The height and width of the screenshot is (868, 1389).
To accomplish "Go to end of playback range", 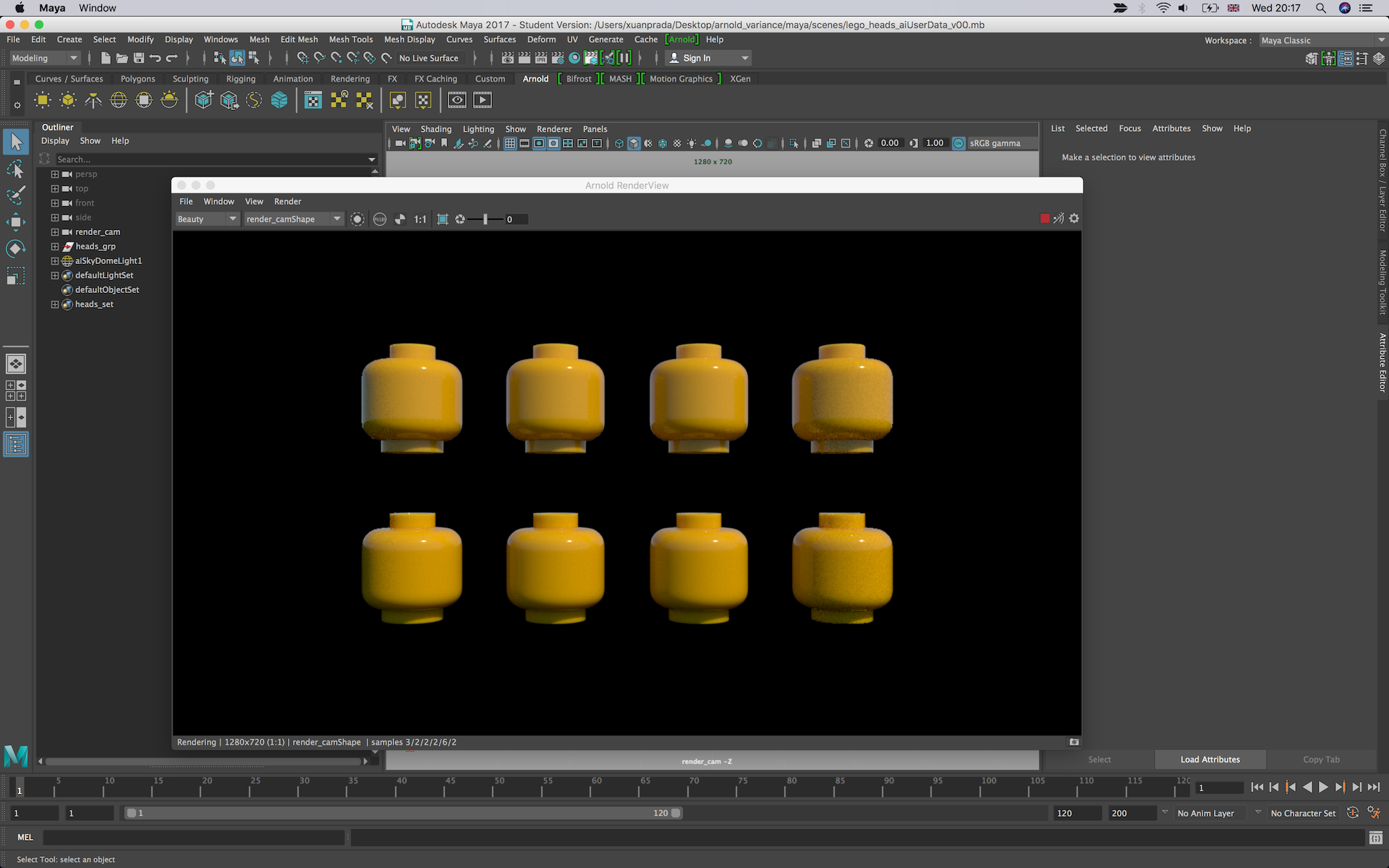I will (1374, 787).
